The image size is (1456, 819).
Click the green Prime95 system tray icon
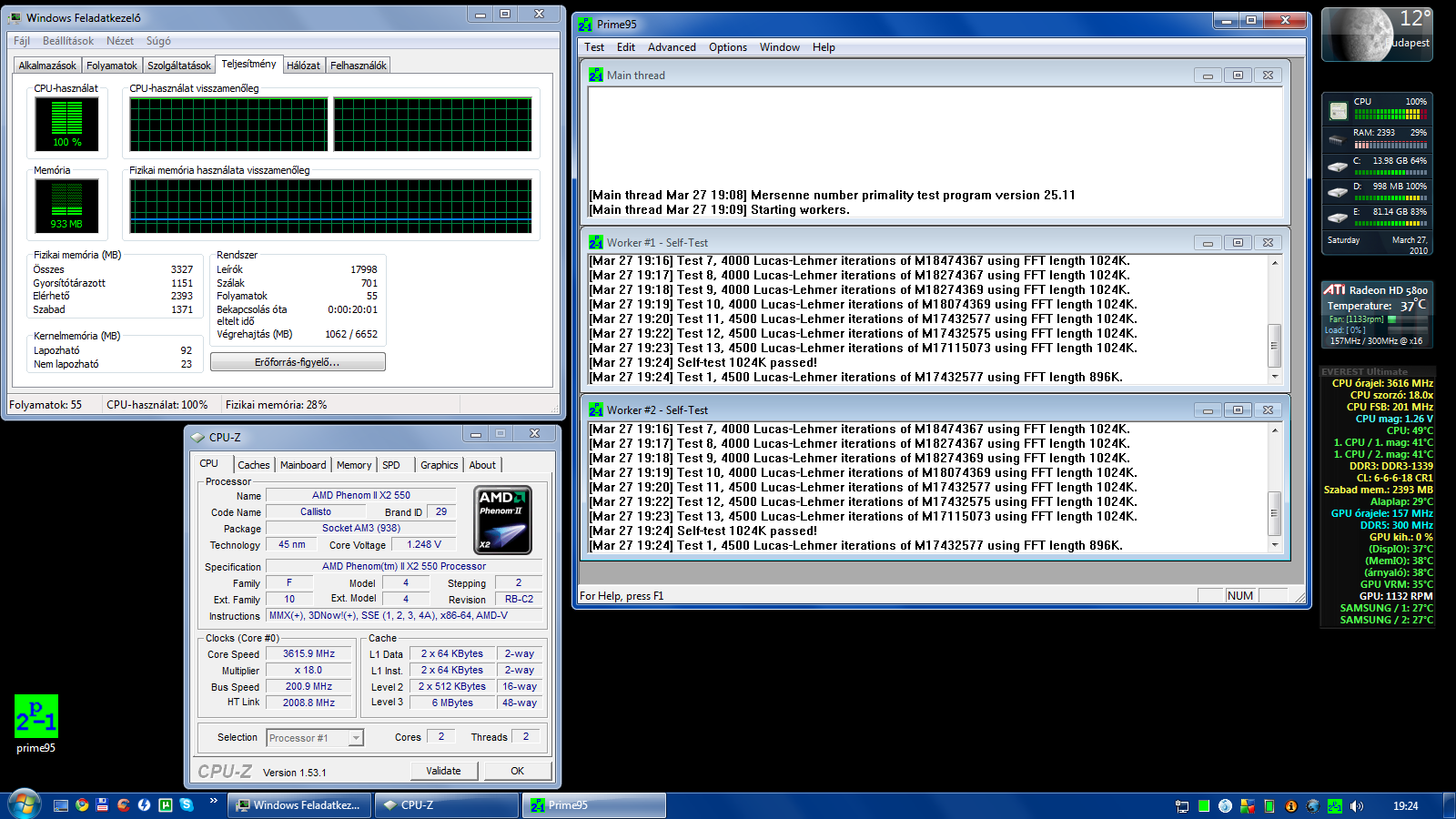pos(1335,806)
